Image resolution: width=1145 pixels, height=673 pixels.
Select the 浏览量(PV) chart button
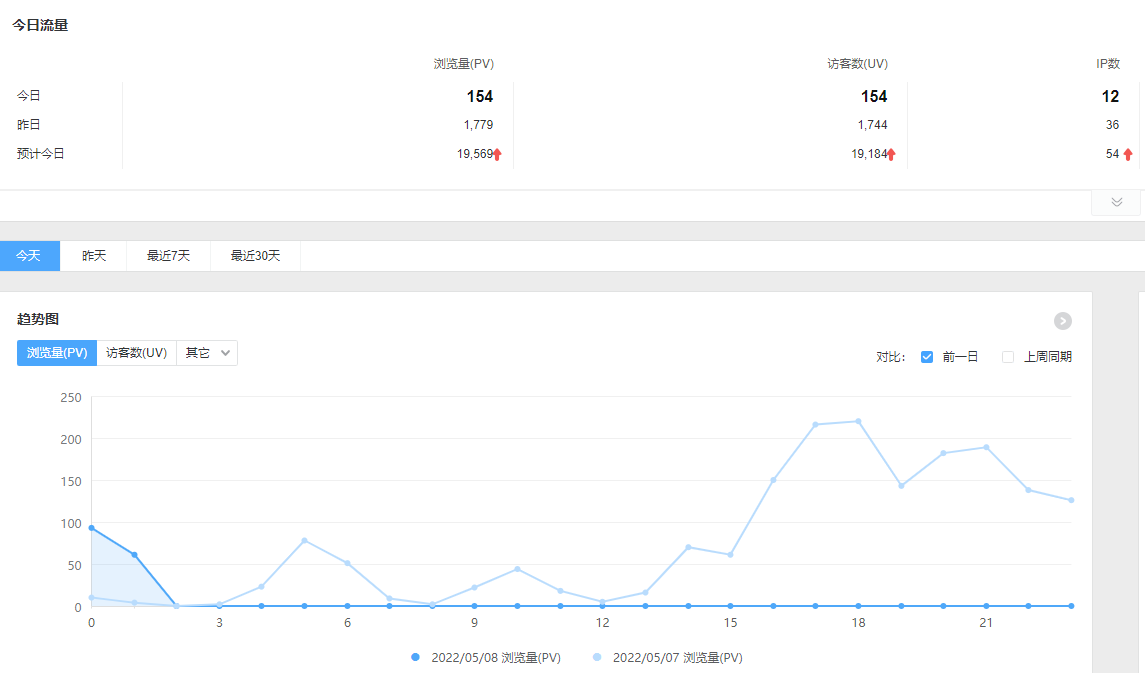click(57, 353)
